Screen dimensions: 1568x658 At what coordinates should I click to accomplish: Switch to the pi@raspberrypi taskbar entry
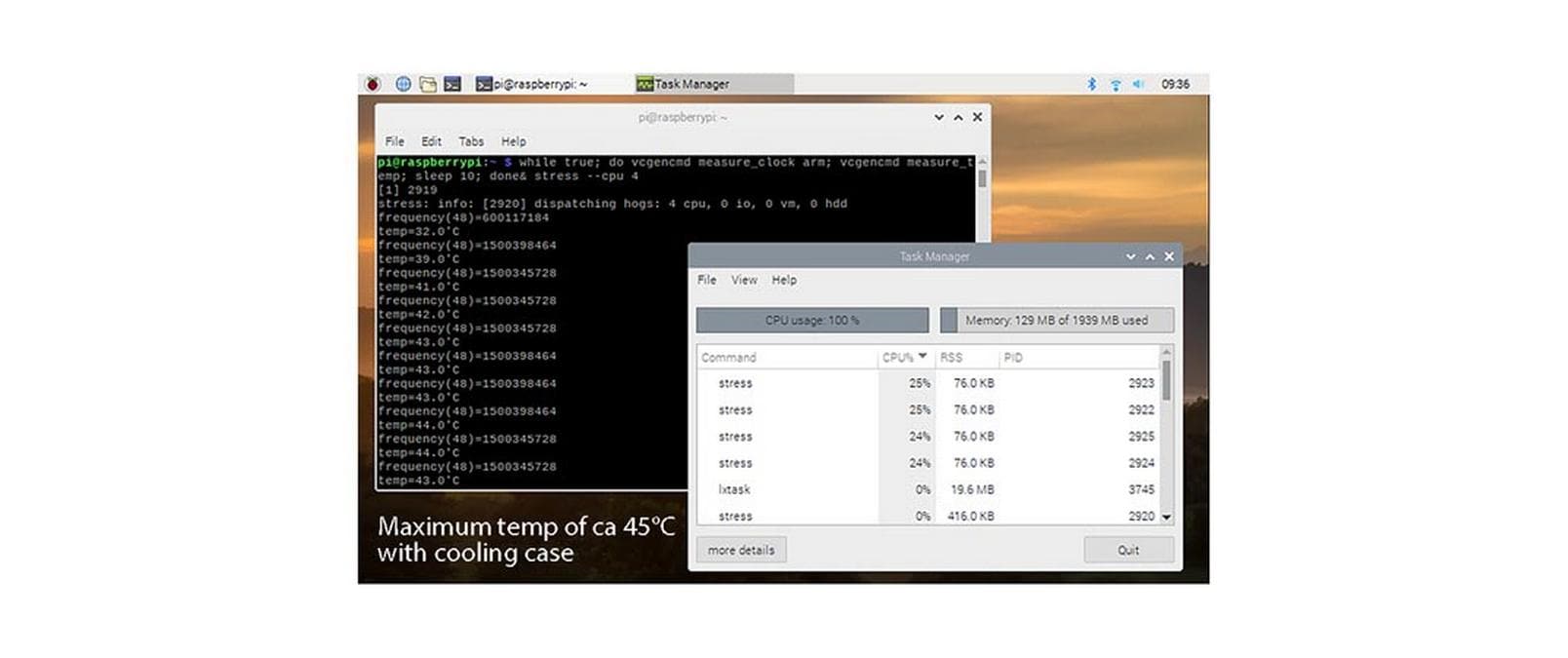tap(532, 85)
